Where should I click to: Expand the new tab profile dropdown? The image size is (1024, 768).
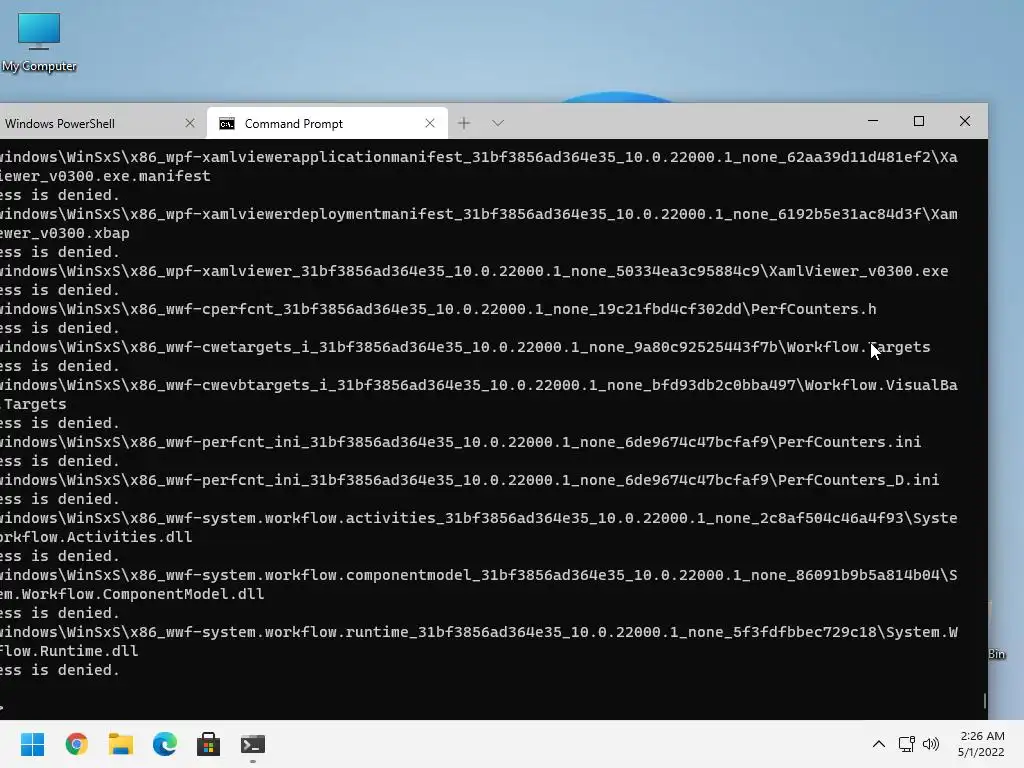498,123
